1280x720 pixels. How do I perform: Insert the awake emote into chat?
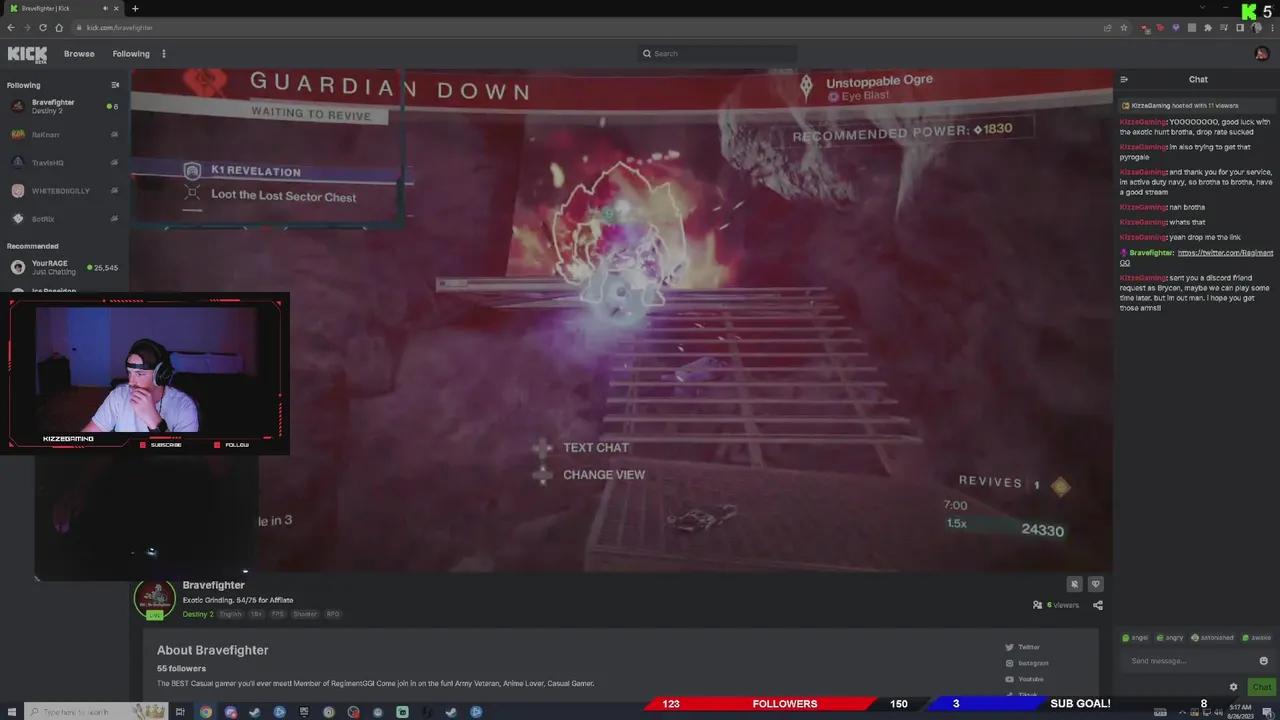(x=1256, y=637)
